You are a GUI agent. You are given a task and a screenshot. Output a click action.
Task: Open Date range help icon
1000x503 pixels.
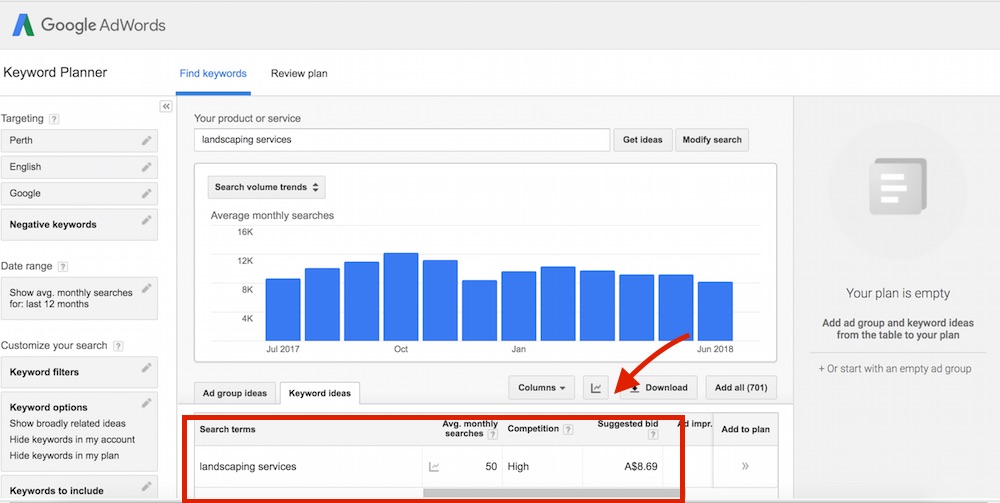pyautogui.click(x=62, y=267)
